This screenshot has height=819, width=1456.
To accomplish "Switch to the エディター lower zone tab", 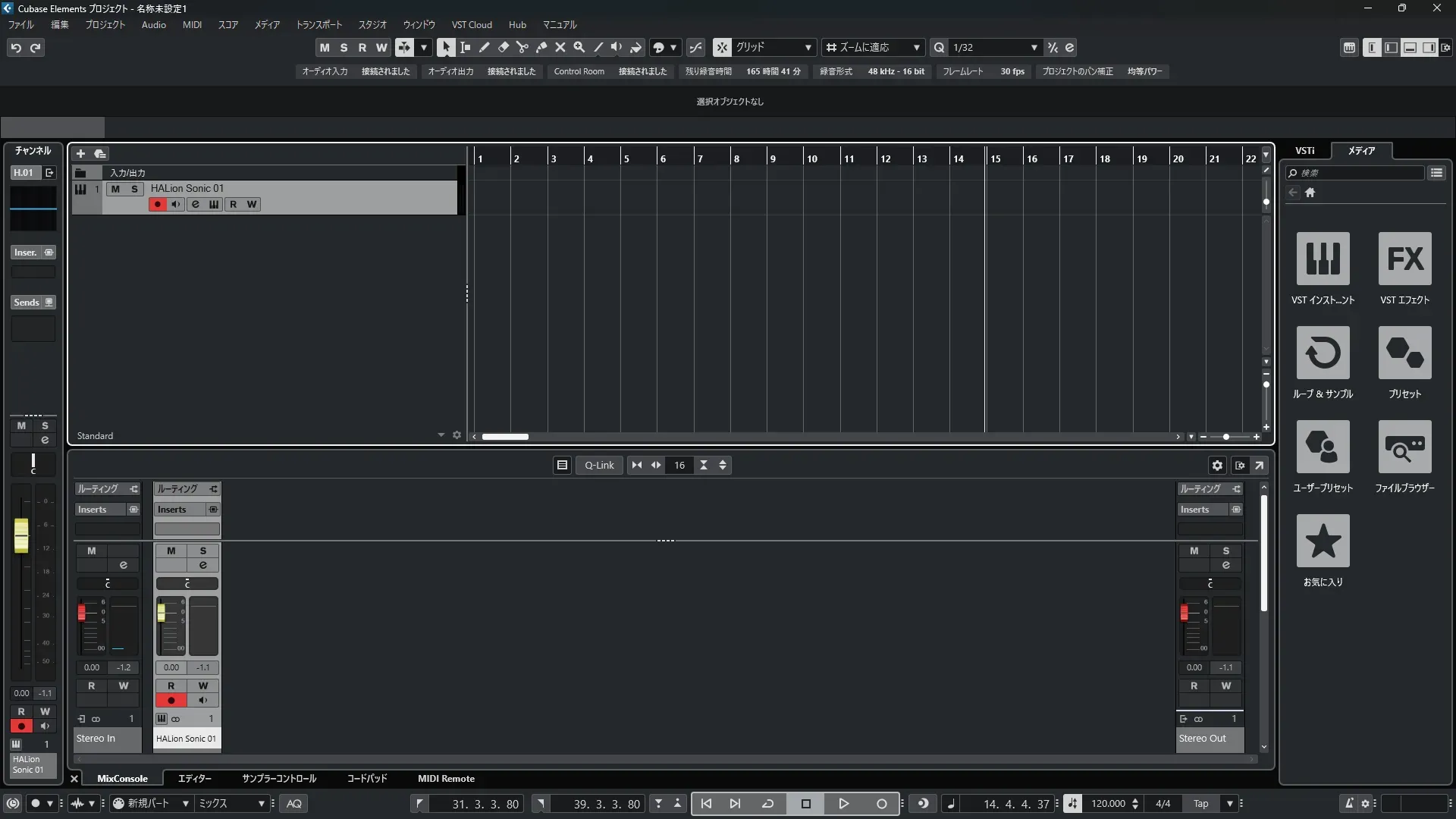I will 194,779.
